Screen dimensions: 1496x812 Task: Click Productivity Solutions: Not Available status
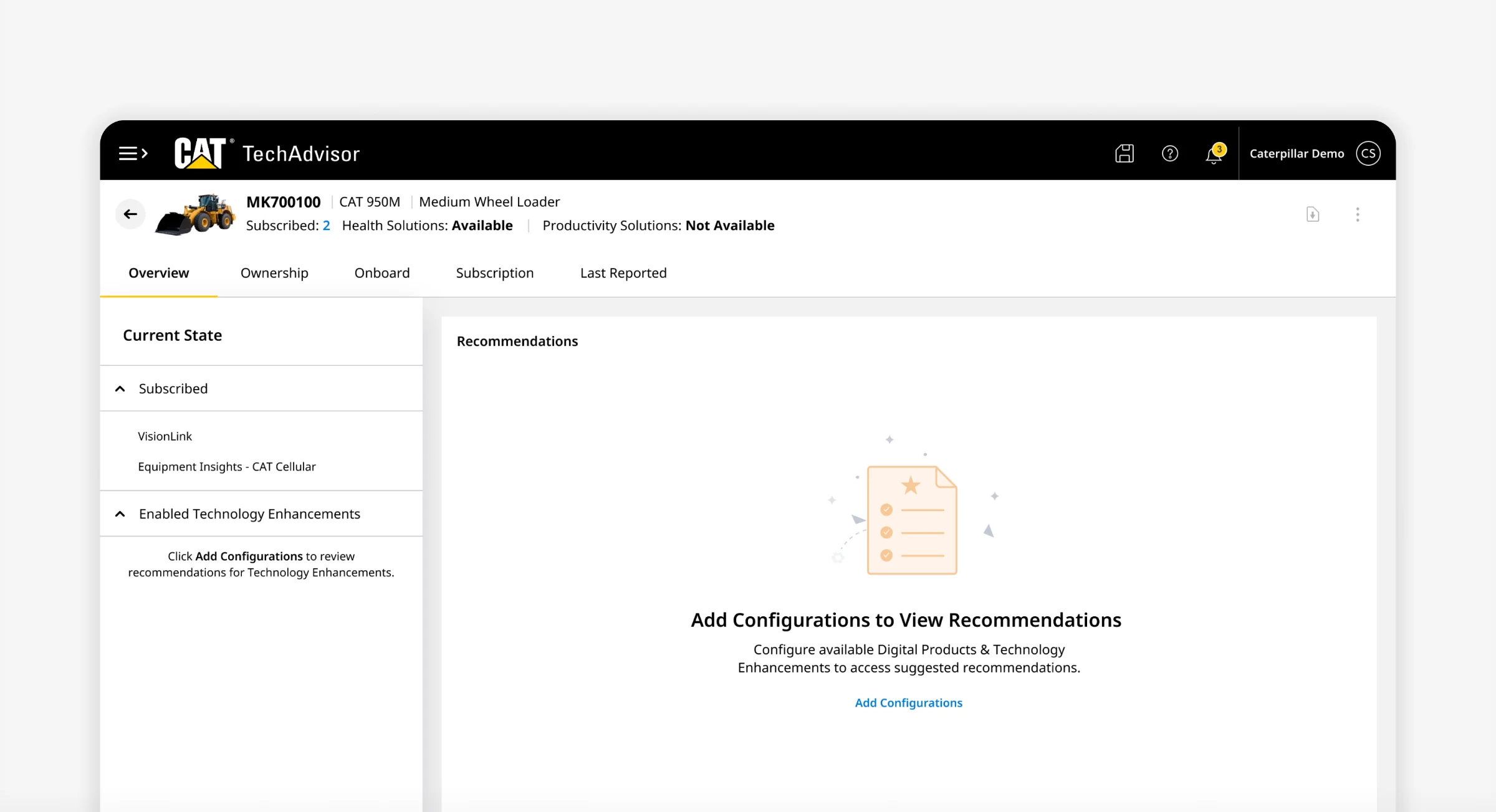click(658, 226)
